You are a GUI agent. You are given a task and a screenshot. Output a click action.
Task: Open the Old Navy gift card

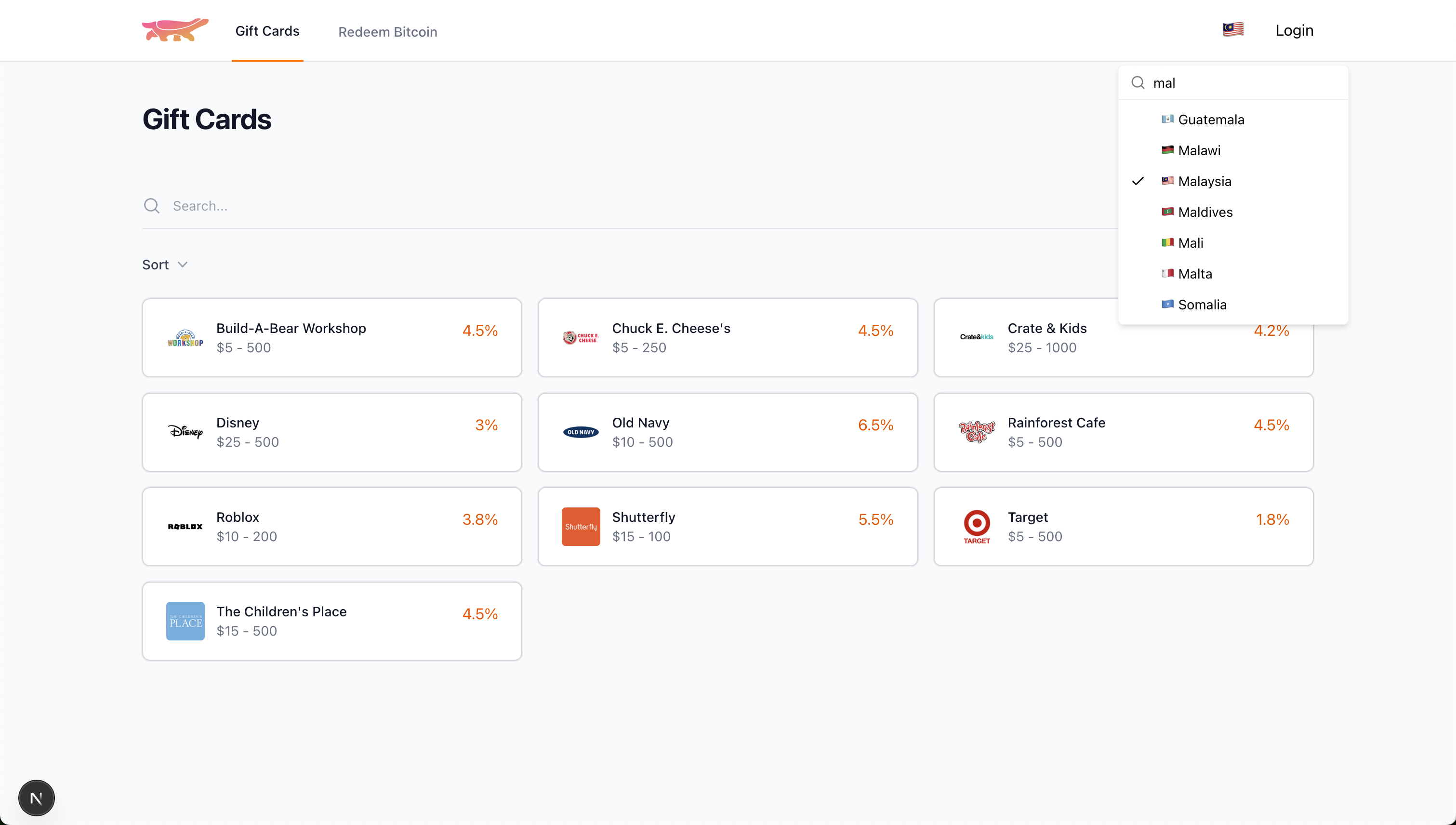(x=728, y=432)
